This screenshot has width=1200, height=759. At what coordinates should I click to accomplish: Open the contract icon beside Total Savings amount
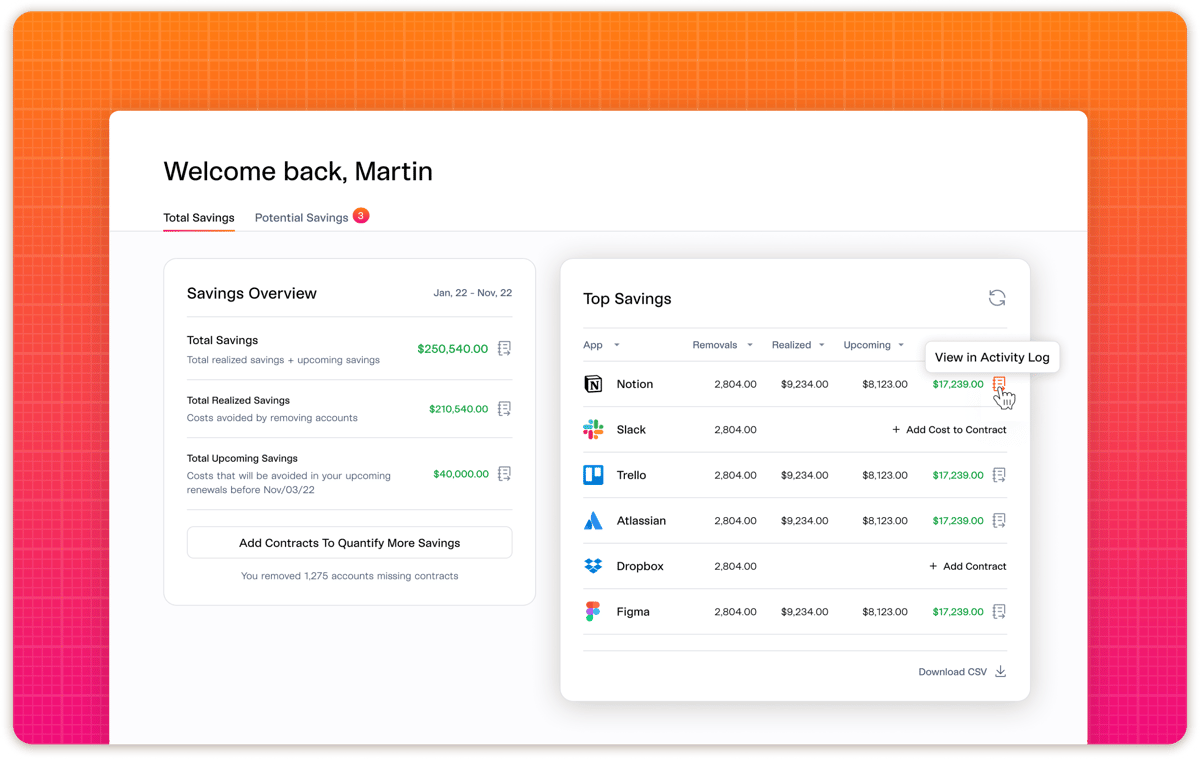tap(504, 348)
